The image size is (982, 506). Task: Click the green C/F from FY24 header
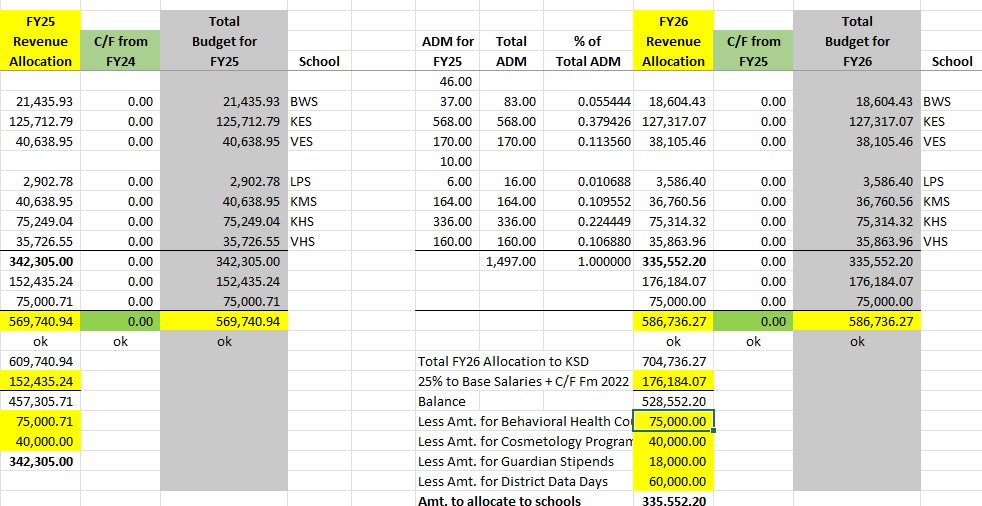pyautogui.click(x=120, y=50)
